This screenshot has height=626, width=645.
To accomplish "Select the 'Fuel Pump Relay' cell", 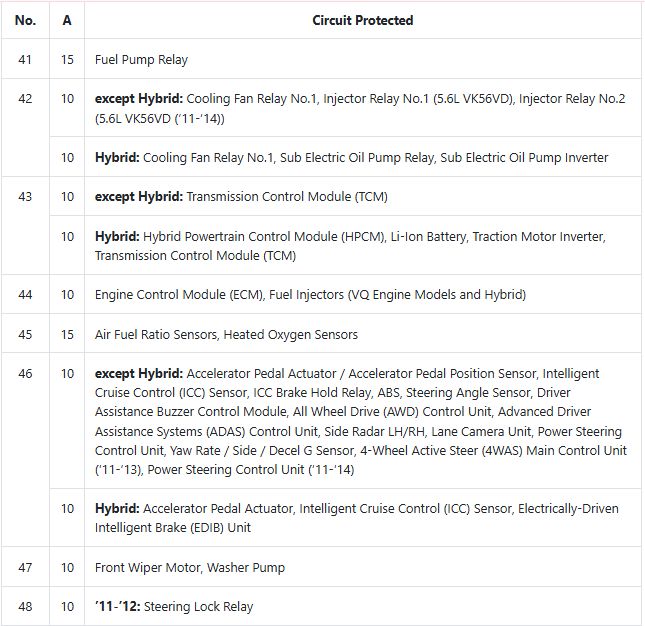I will point(141,60).
